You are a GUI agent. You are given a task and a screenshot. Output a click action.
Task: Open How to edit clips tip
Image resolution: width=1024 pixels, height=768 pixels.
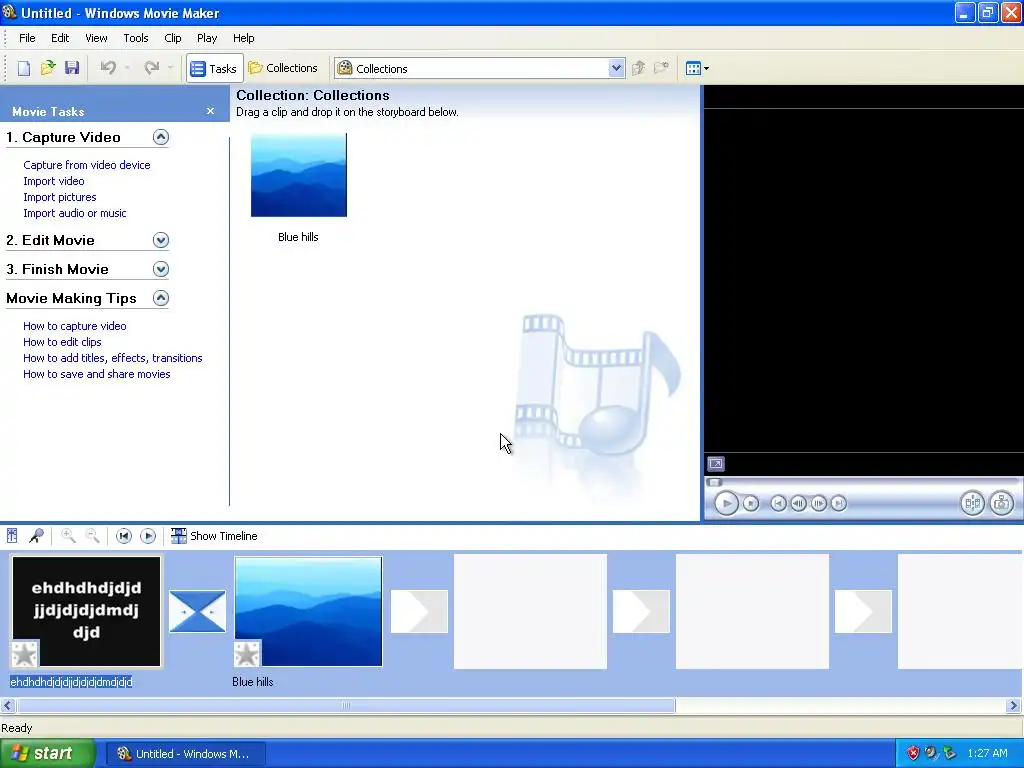pos(62,342)
